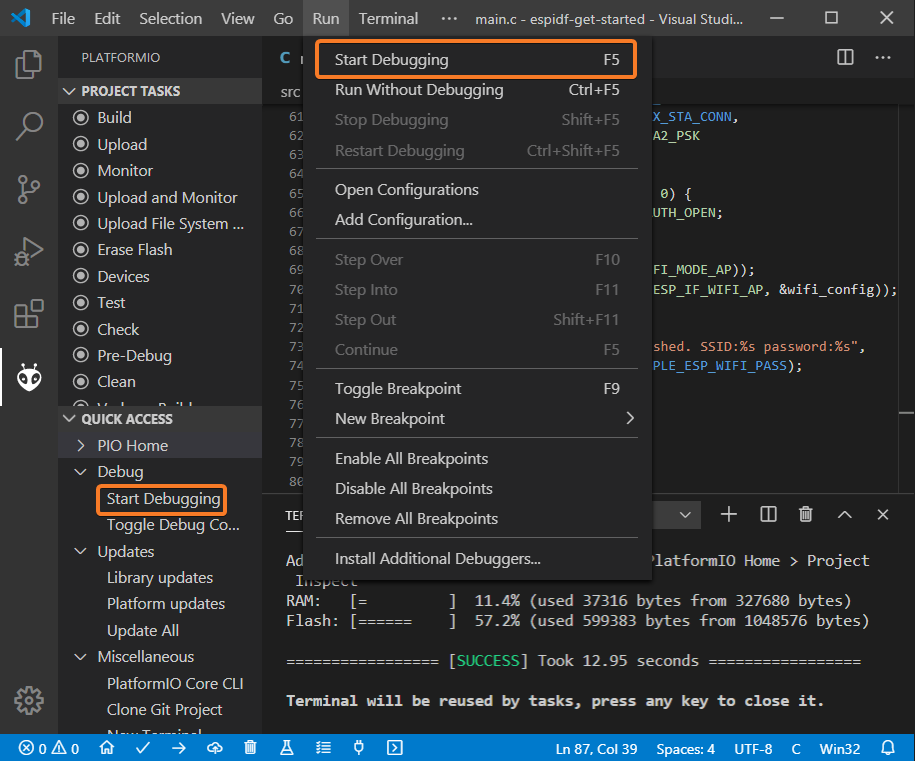Choose Add Configuration... menu entry
The width and height of the screenshot is (915, 761).
click(476, 219)
